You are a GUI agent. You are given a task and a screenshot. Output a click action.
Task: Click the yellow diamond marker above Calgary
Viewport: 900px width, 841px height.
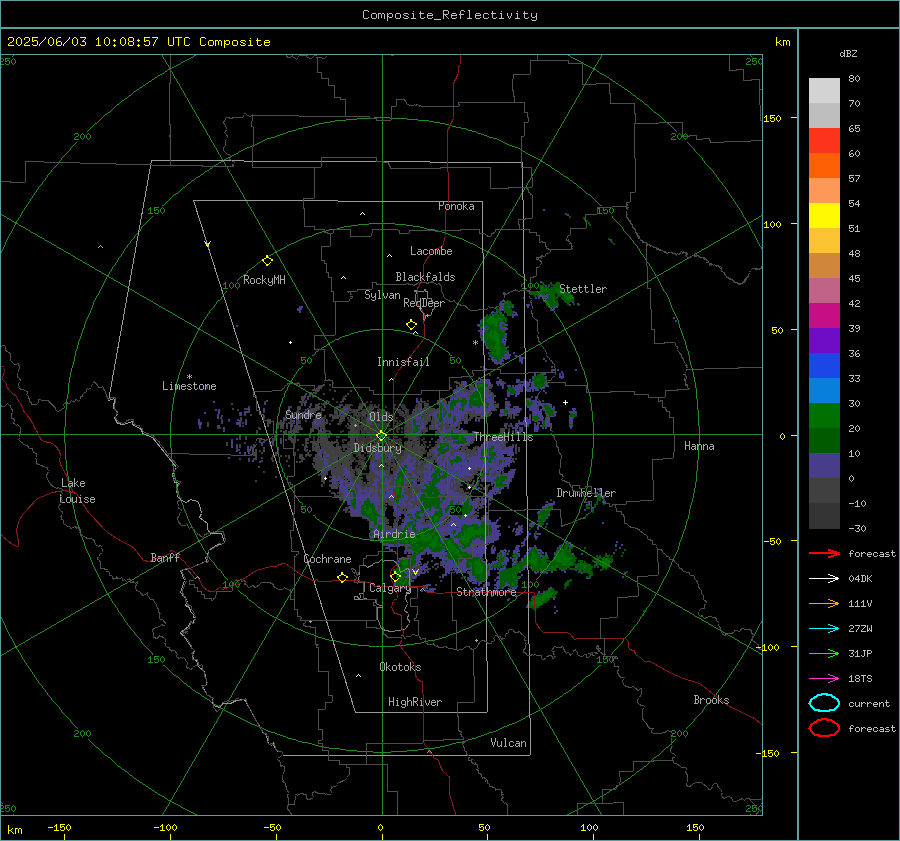(395, 576)
